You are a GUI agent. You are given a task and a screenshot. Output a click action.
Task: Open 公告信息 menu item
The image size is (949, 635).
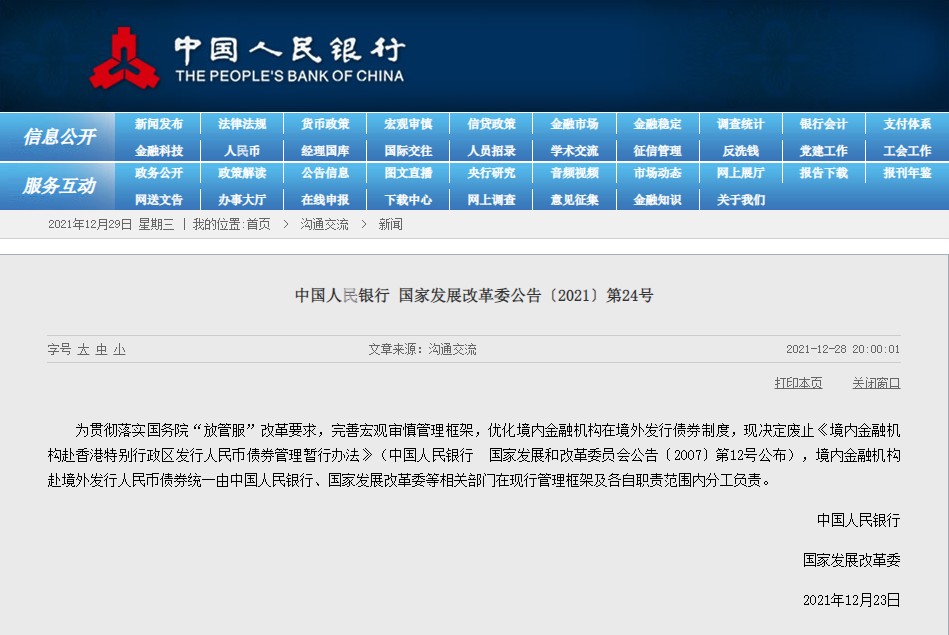325,173
